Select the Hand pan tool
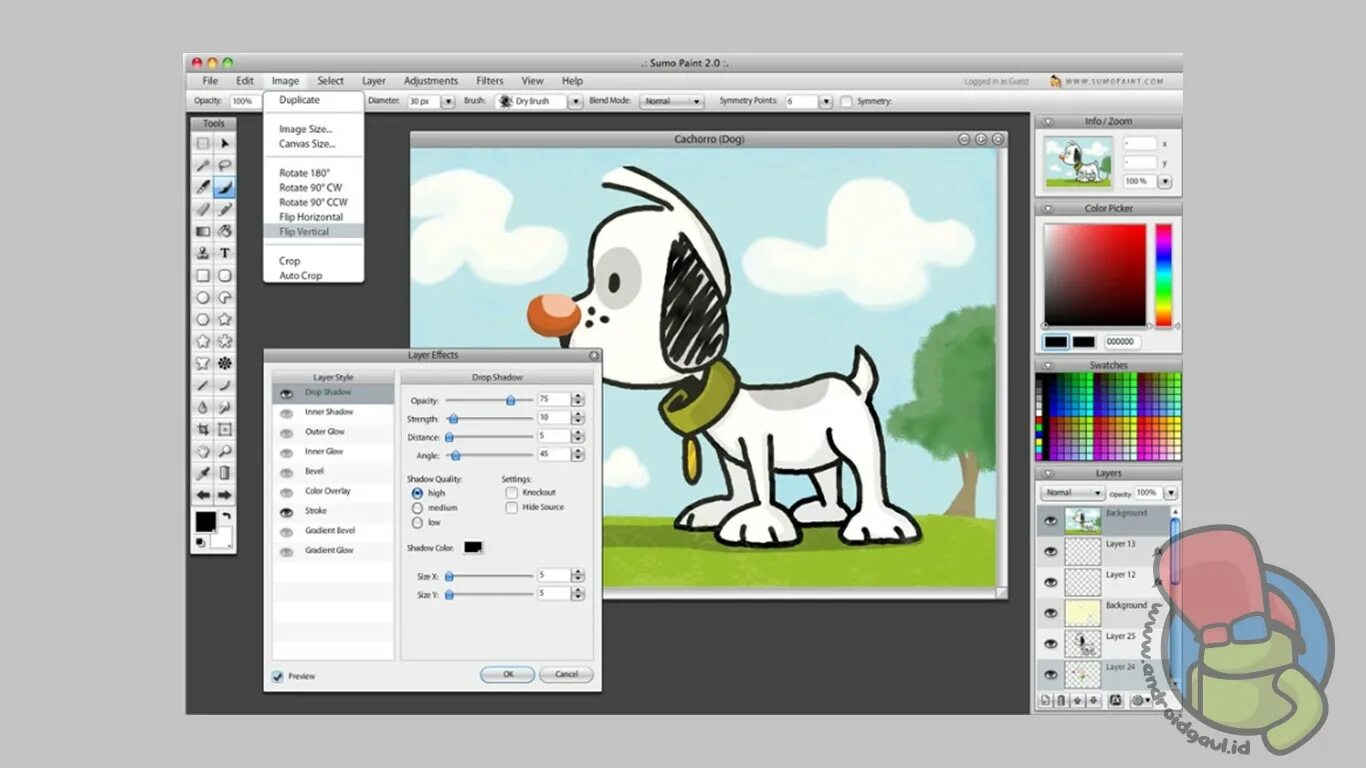Image resolution: width=1366 pixels, height=768 pixels. click(x=203, y=451)
